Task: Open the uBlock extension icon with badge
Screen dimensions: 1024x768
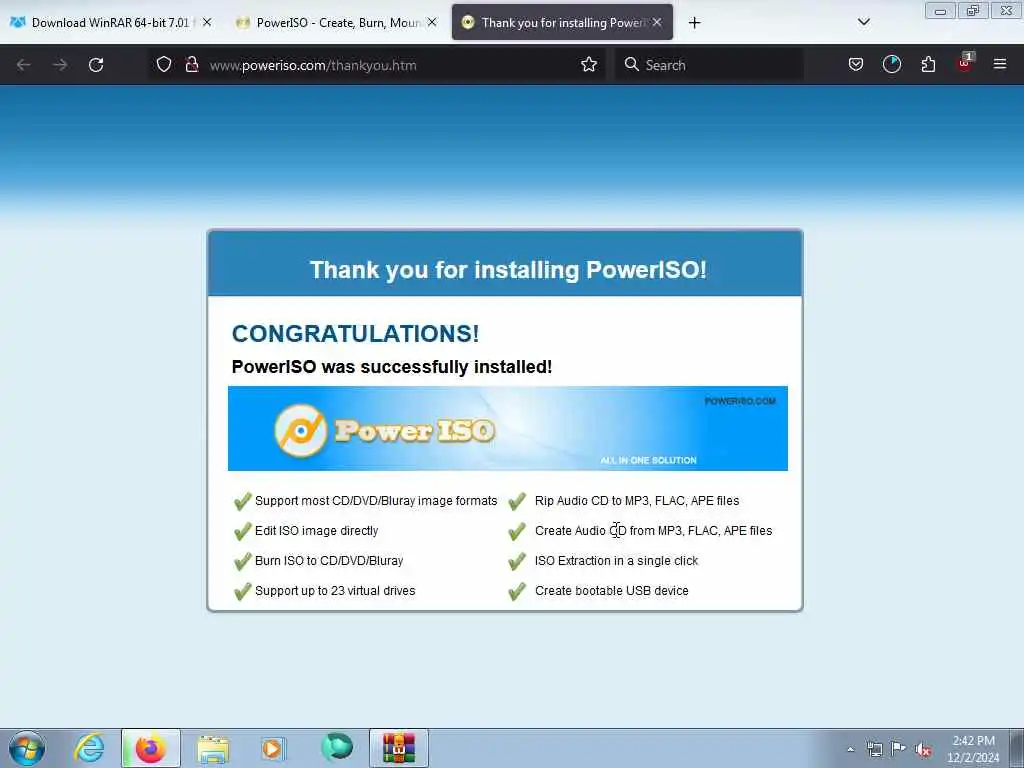Action: point(965,63)
